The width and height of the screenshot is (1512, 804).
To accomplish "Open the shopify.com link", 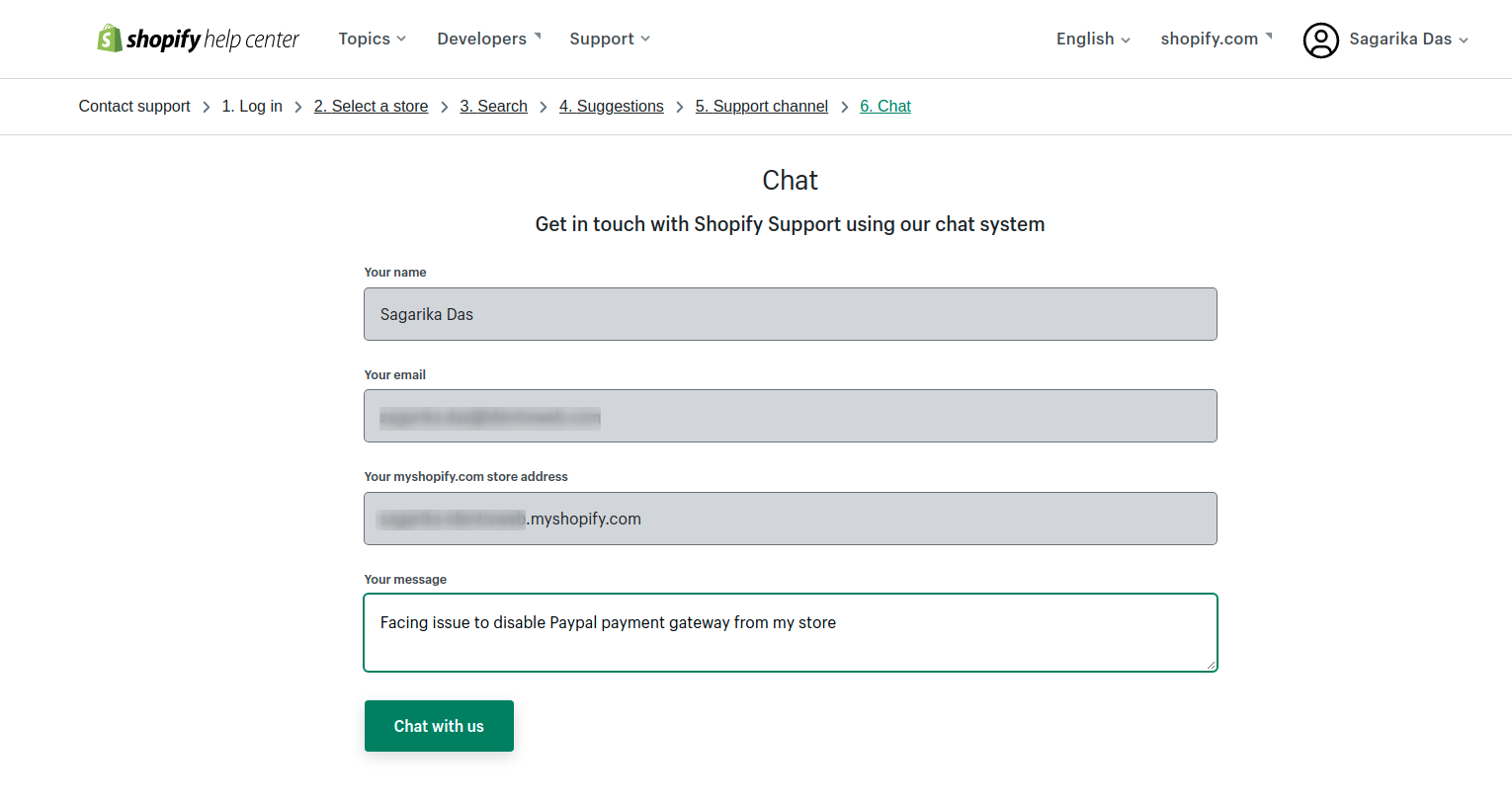I will click(1217, 39).
